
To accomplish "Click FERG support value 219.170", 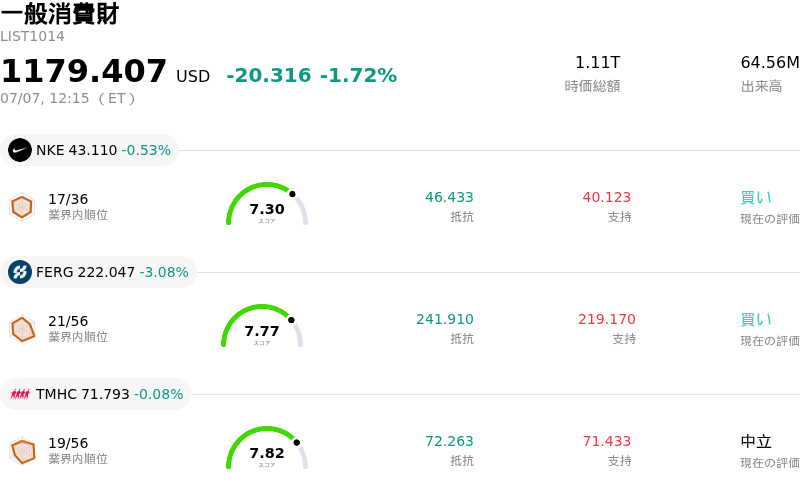I will (x=607, y=319).
